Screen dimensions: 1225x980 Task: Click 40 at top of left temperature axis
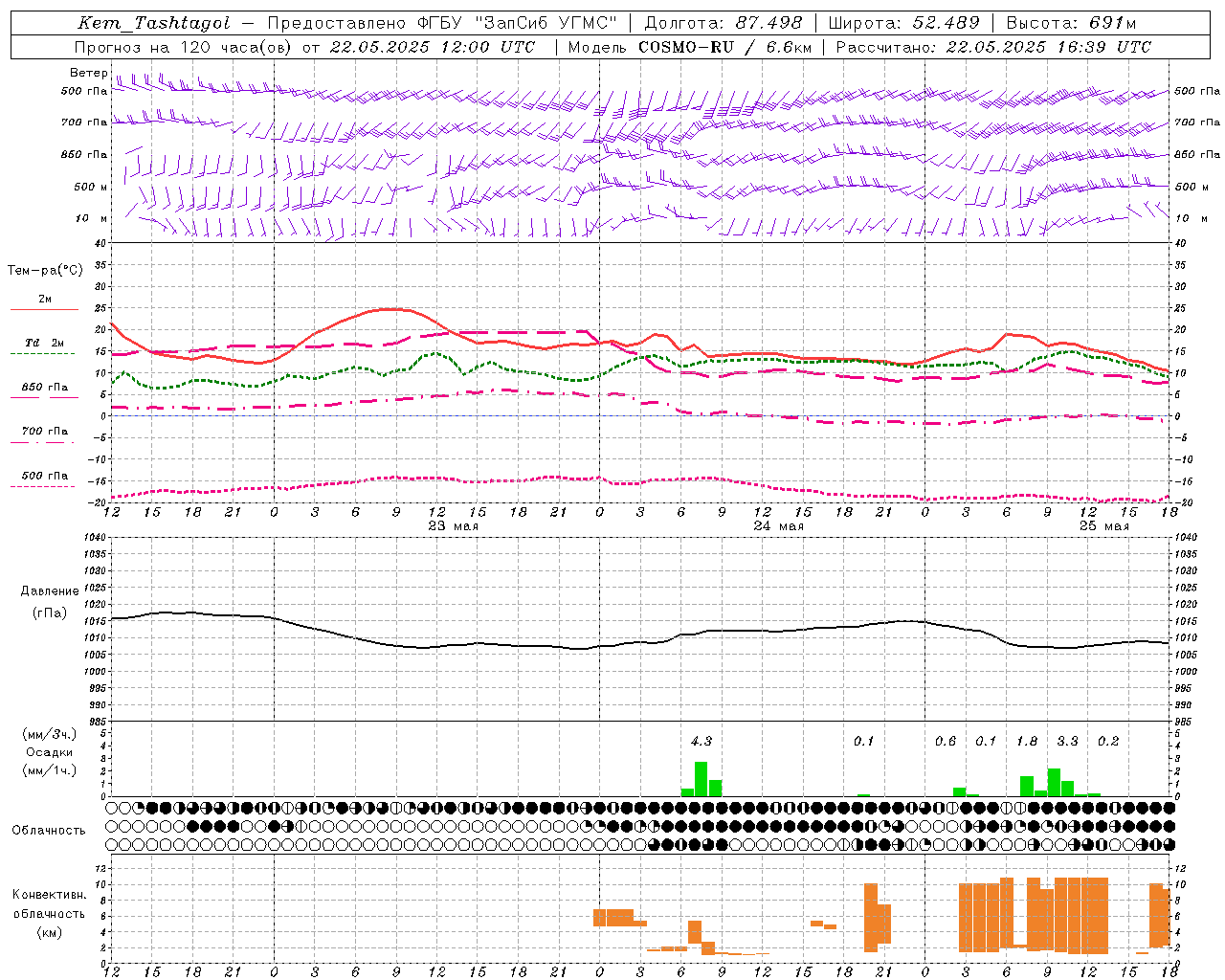coord(100,243)
